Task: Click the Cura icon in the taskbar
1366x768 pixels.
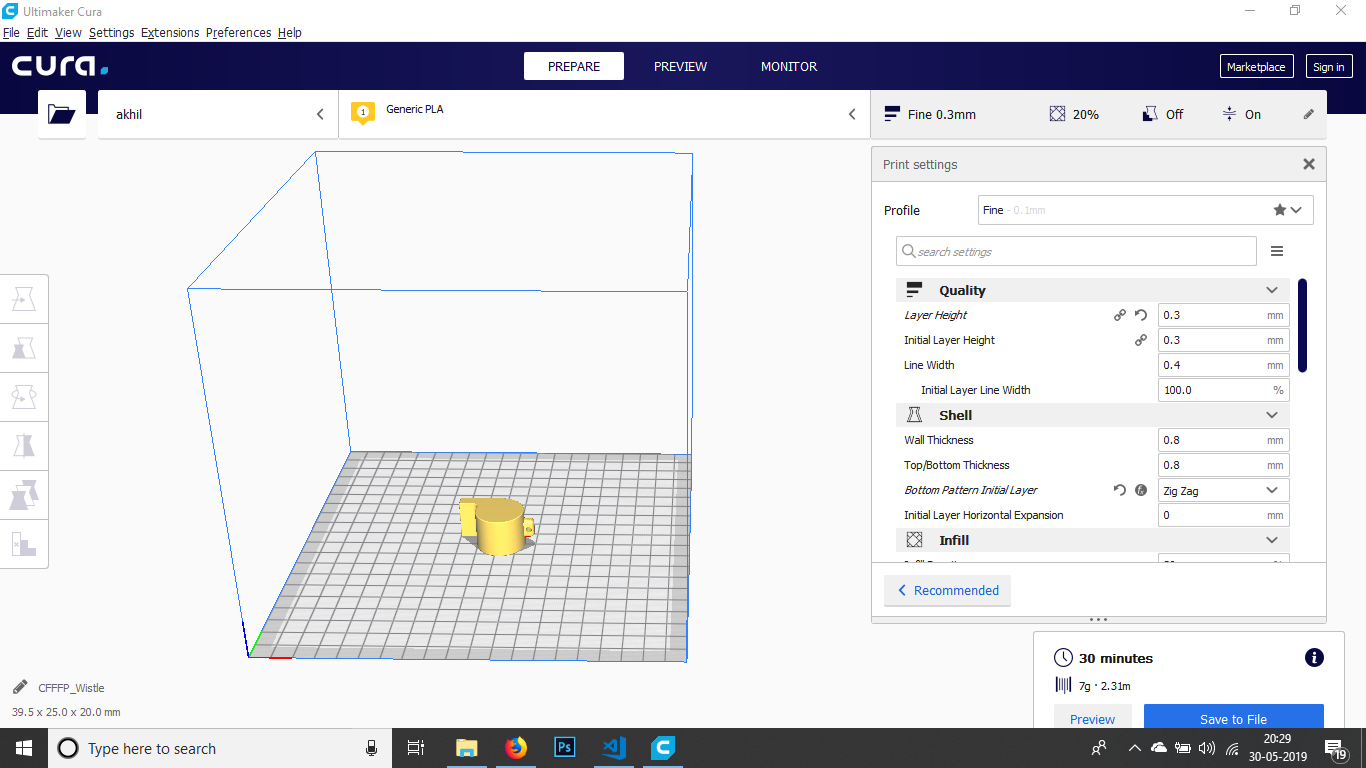Action: pos(663,748)
